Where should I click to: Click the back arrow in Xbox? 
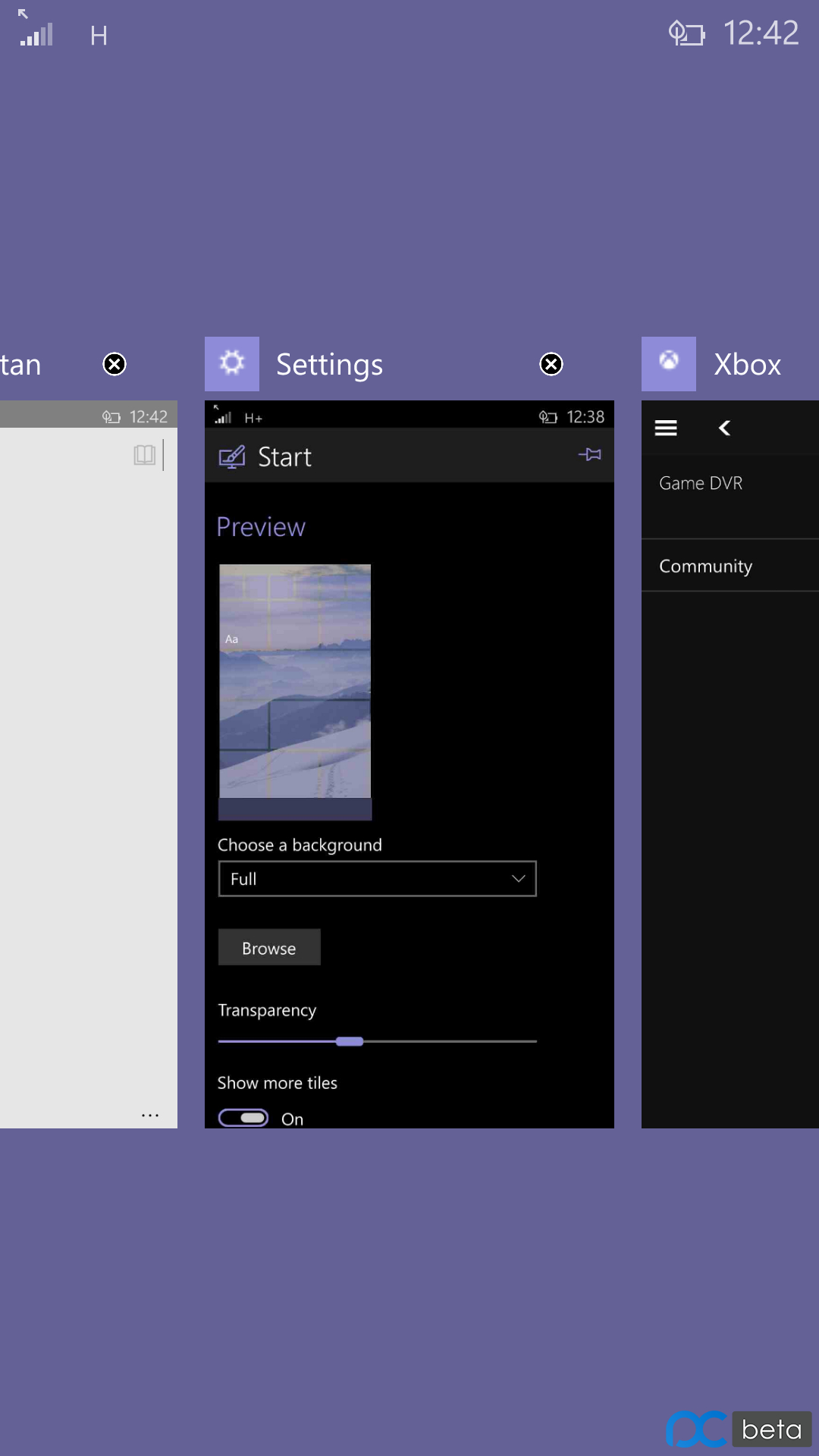tap(724, 428)
